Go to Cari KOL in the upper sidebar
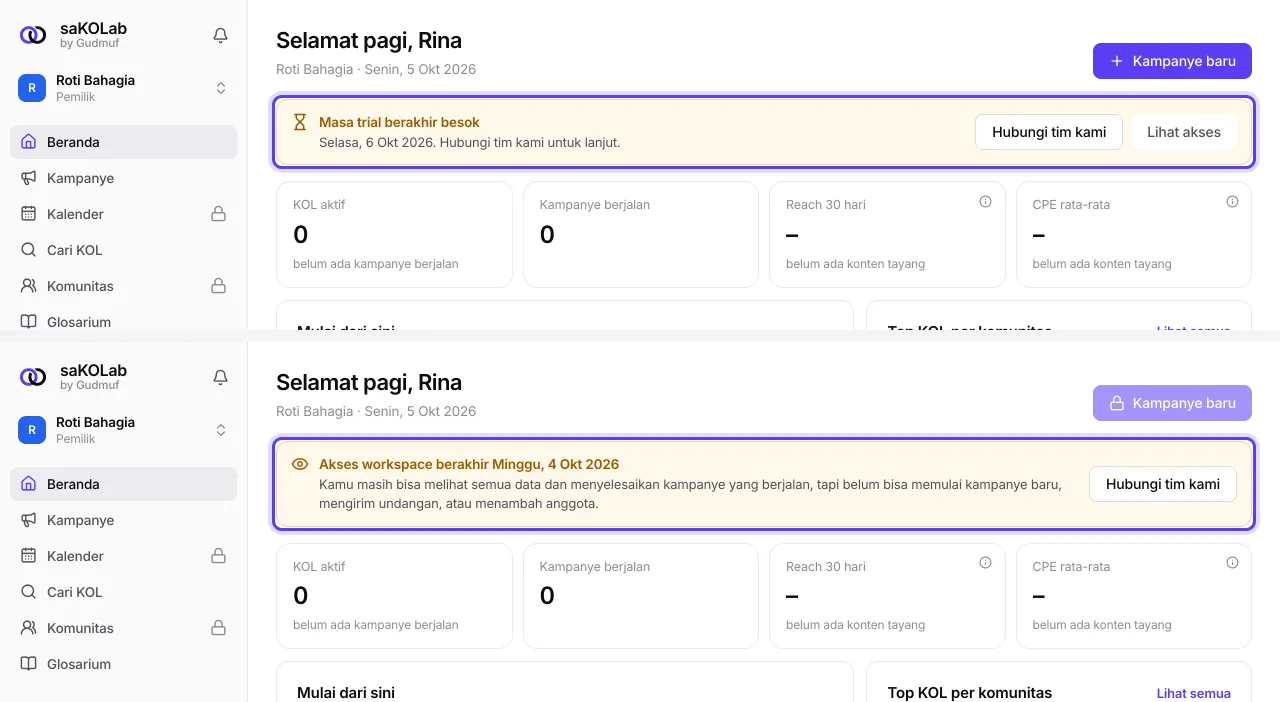This screenshot has height=702, width=1280. (124, 250)
